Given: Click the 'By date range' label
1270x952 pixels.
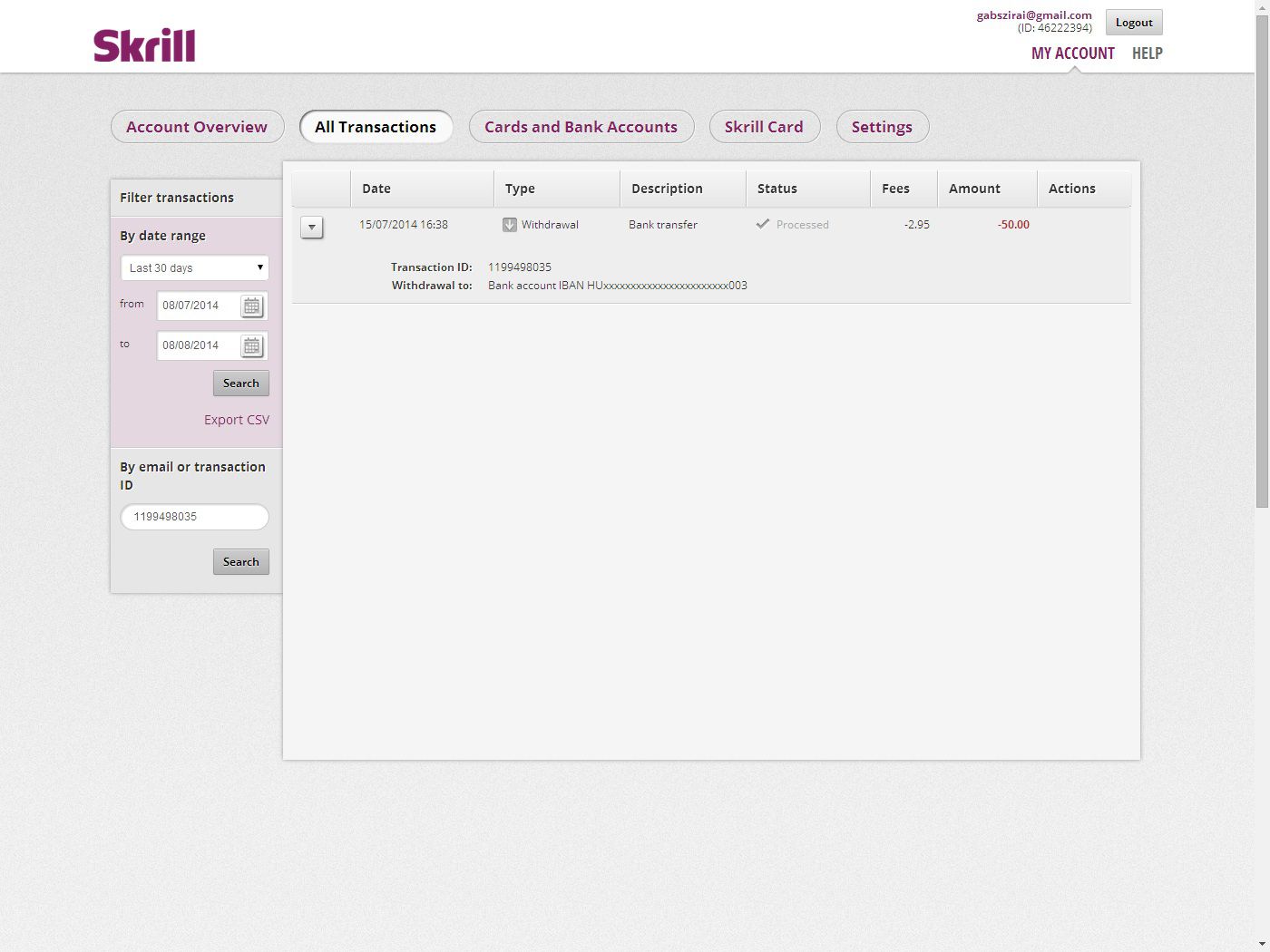Looking at the screenshot, I should pos(163,236).
